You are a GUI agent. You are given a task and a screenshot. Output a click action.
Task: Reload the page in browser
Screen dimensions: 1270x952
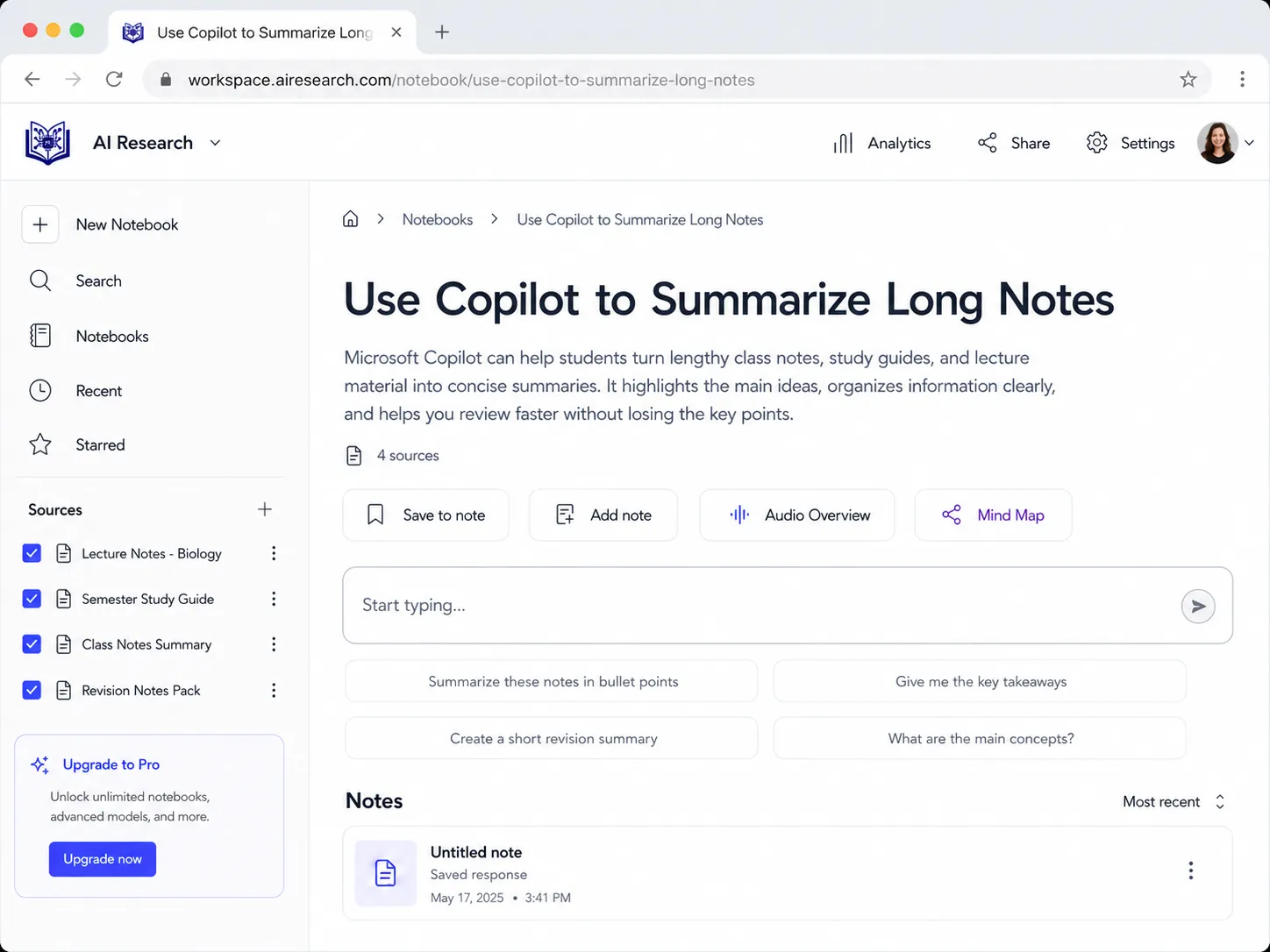tap(114, 80)
